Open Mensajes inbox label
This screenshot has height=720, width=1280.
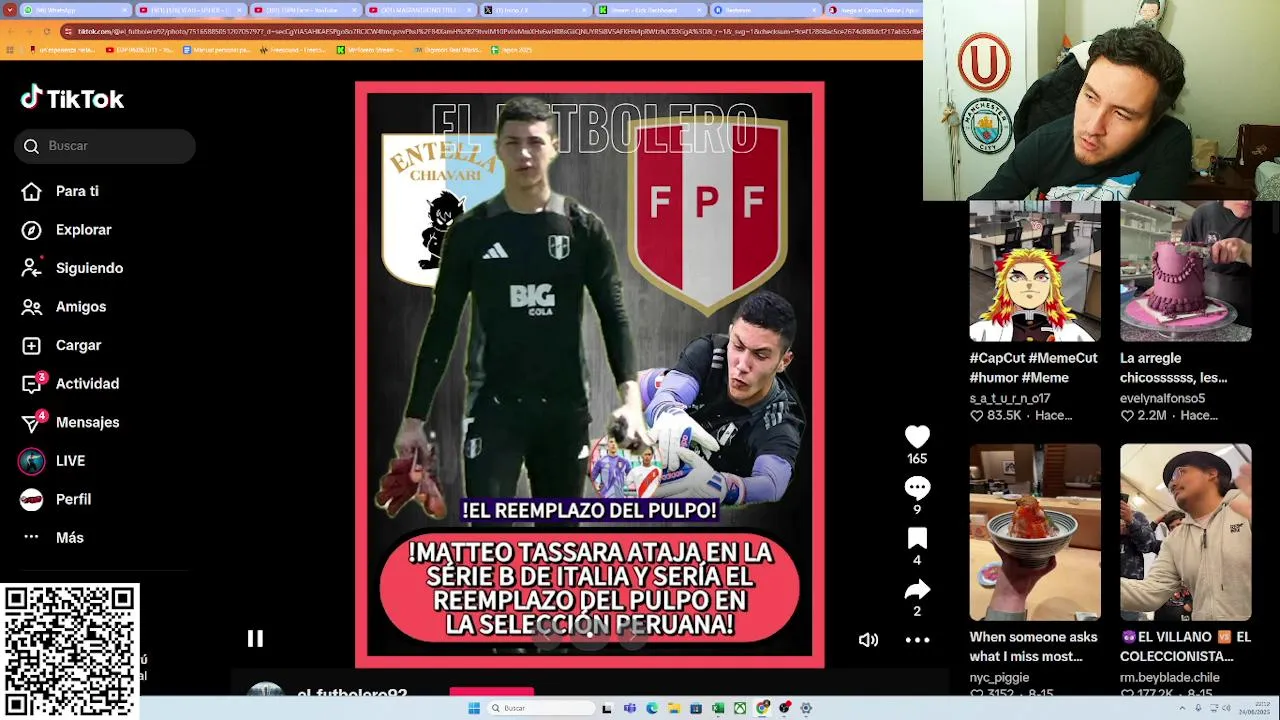(x=87, y=422)
